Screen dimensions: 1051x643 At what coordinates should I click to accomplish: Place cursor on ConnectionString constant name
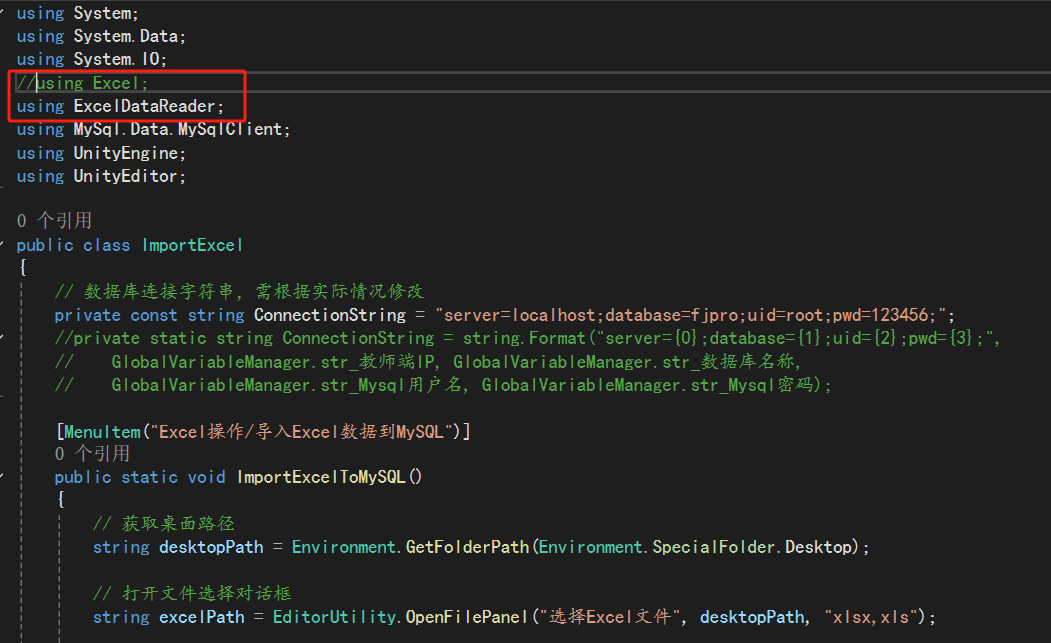330,314
